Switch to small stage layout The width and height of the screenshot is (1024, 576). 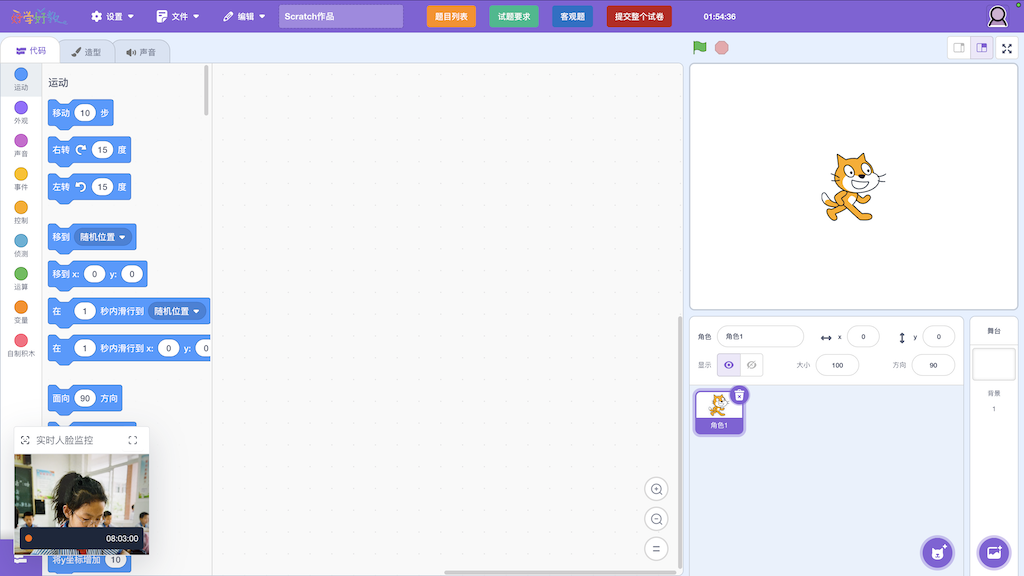click(959, 48)
